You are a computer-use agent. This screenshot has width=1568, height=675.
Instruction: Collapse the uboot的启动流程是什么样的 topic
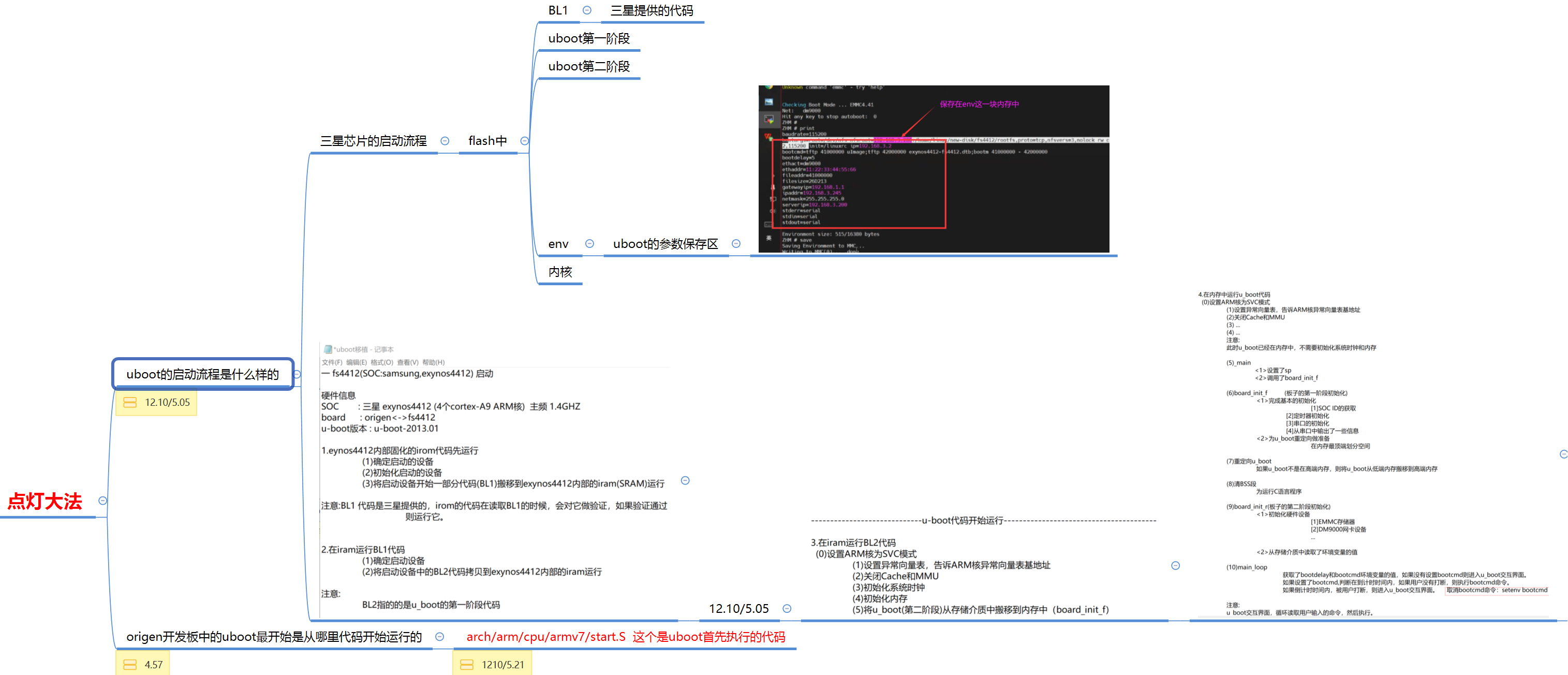pyautogui.click(x=297, y=374)
